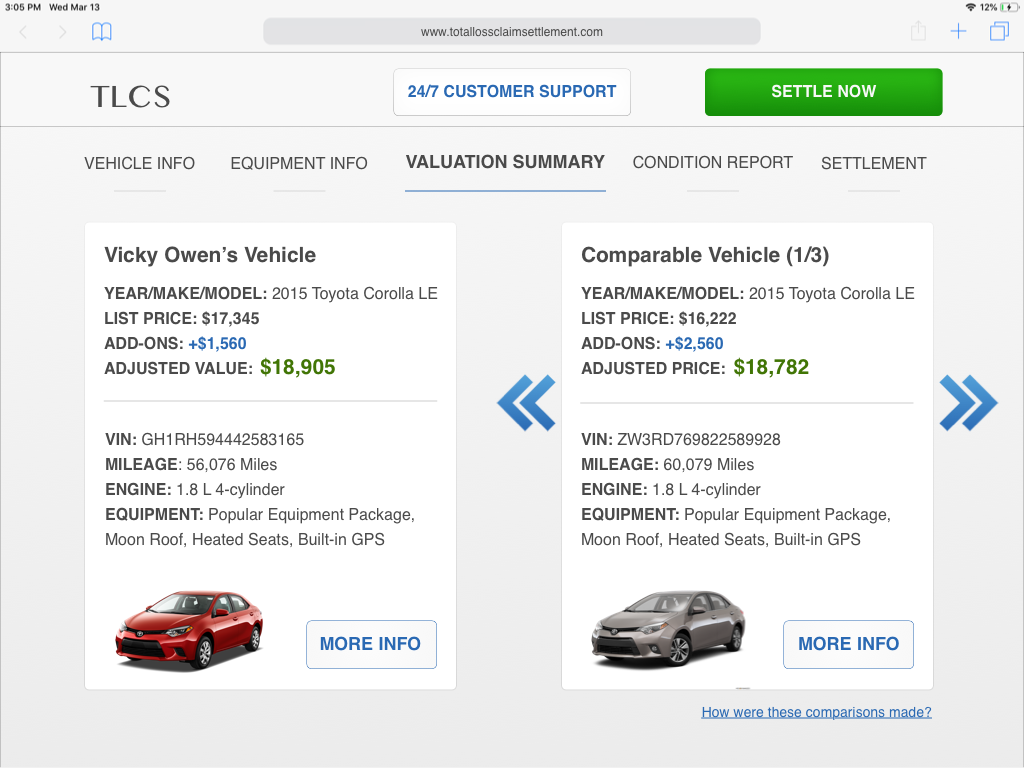Click the TLCS logo

click(131, 97)
